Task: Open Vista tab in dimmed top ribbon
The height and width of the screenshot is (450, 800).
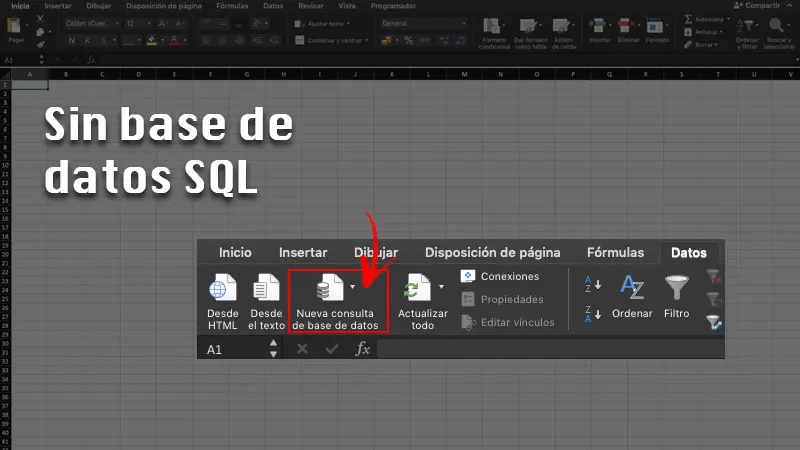Action: [x=346, y=6]
